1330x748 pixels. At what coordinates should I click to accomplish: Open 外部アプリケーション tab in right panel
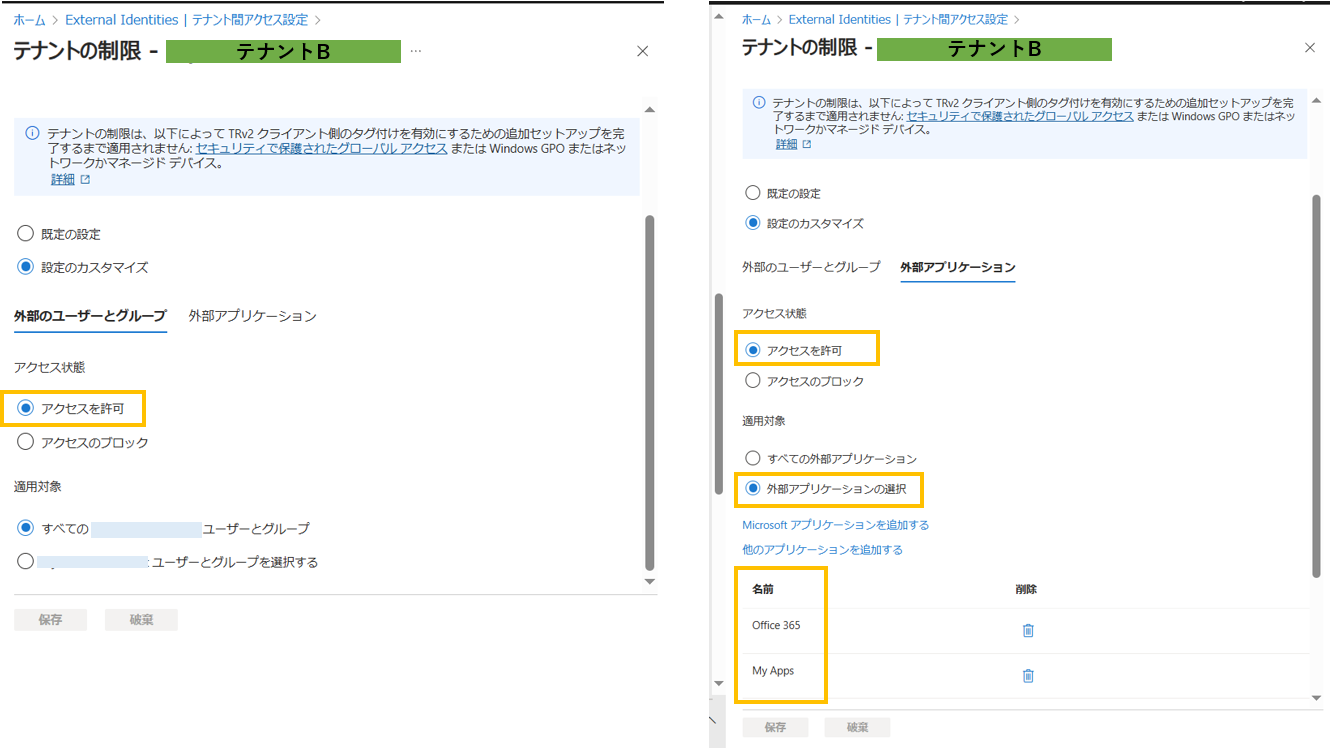(958, 267)
